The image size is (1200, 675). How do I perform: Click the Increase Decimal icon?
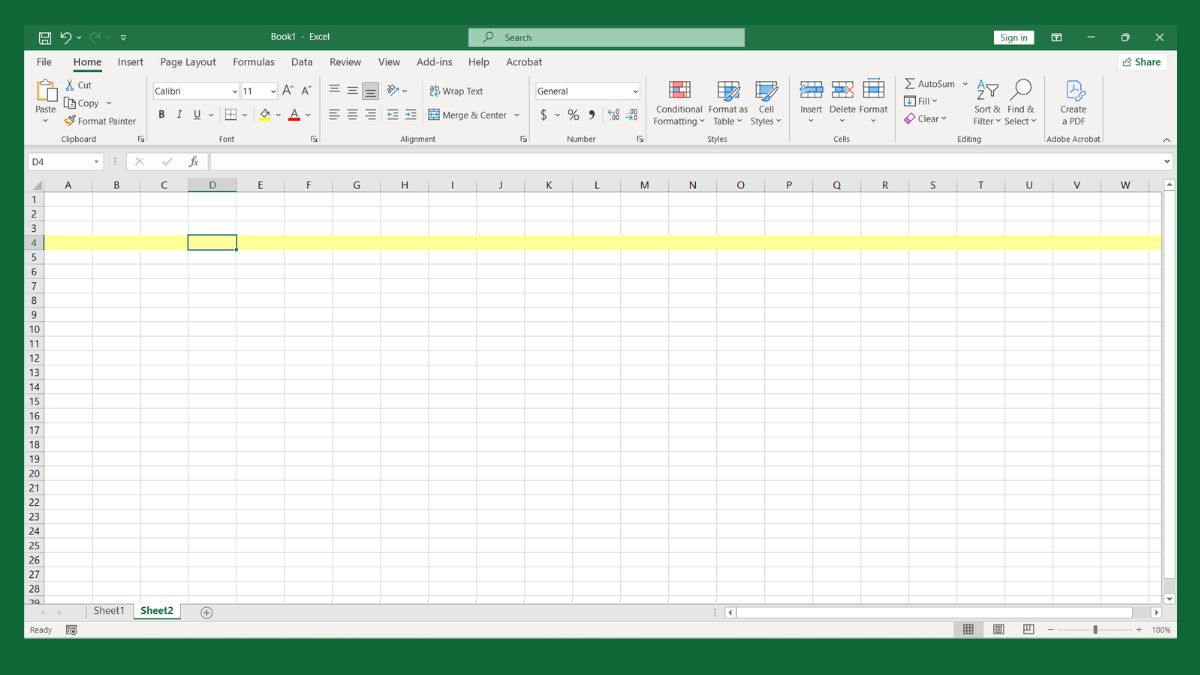pyautogui.click(x=611, y=114)
